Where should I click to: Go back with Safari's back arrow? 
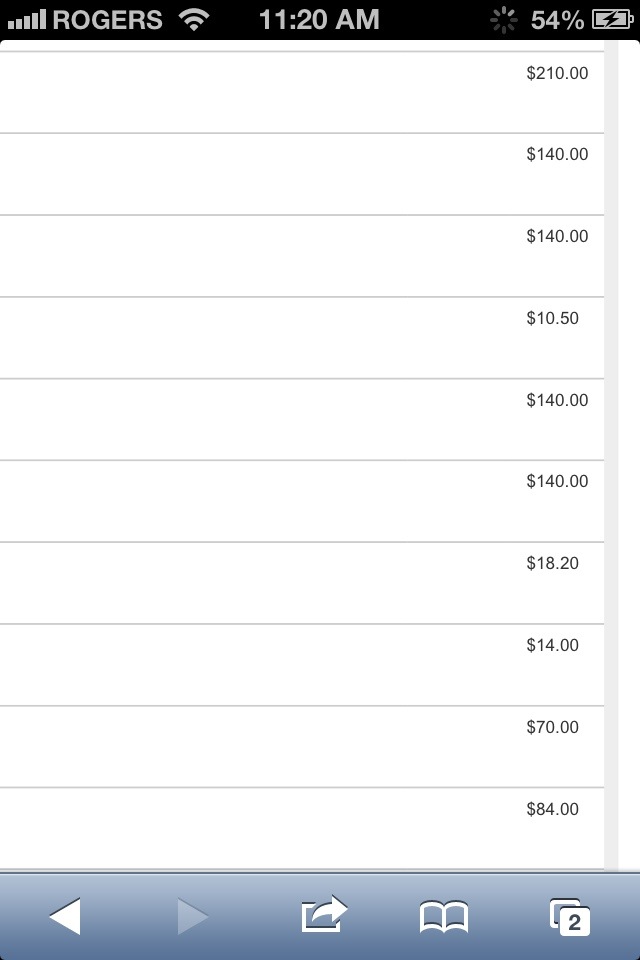(x=65, y=916)
